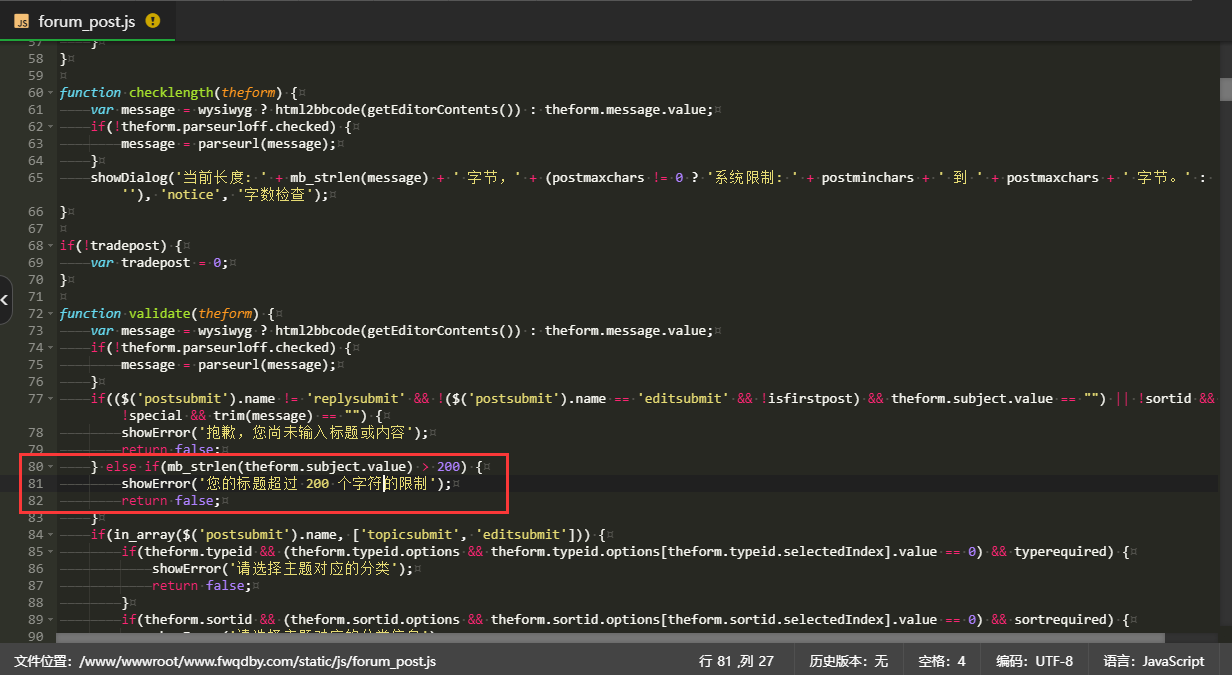Place cursor on 'return false;' at line 82
This screenshot has height=675, width=1232.
pos(170,501)
